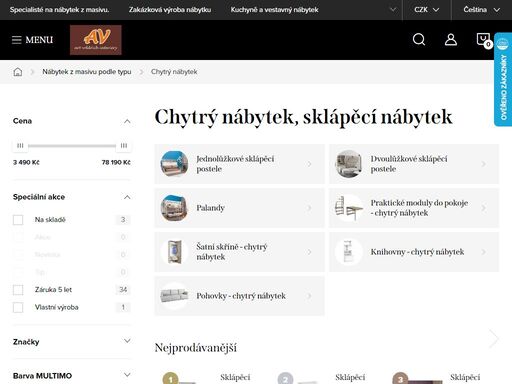
Task: Click the next arrow beside Nejprodávanější
Action: tap(494, 339)
